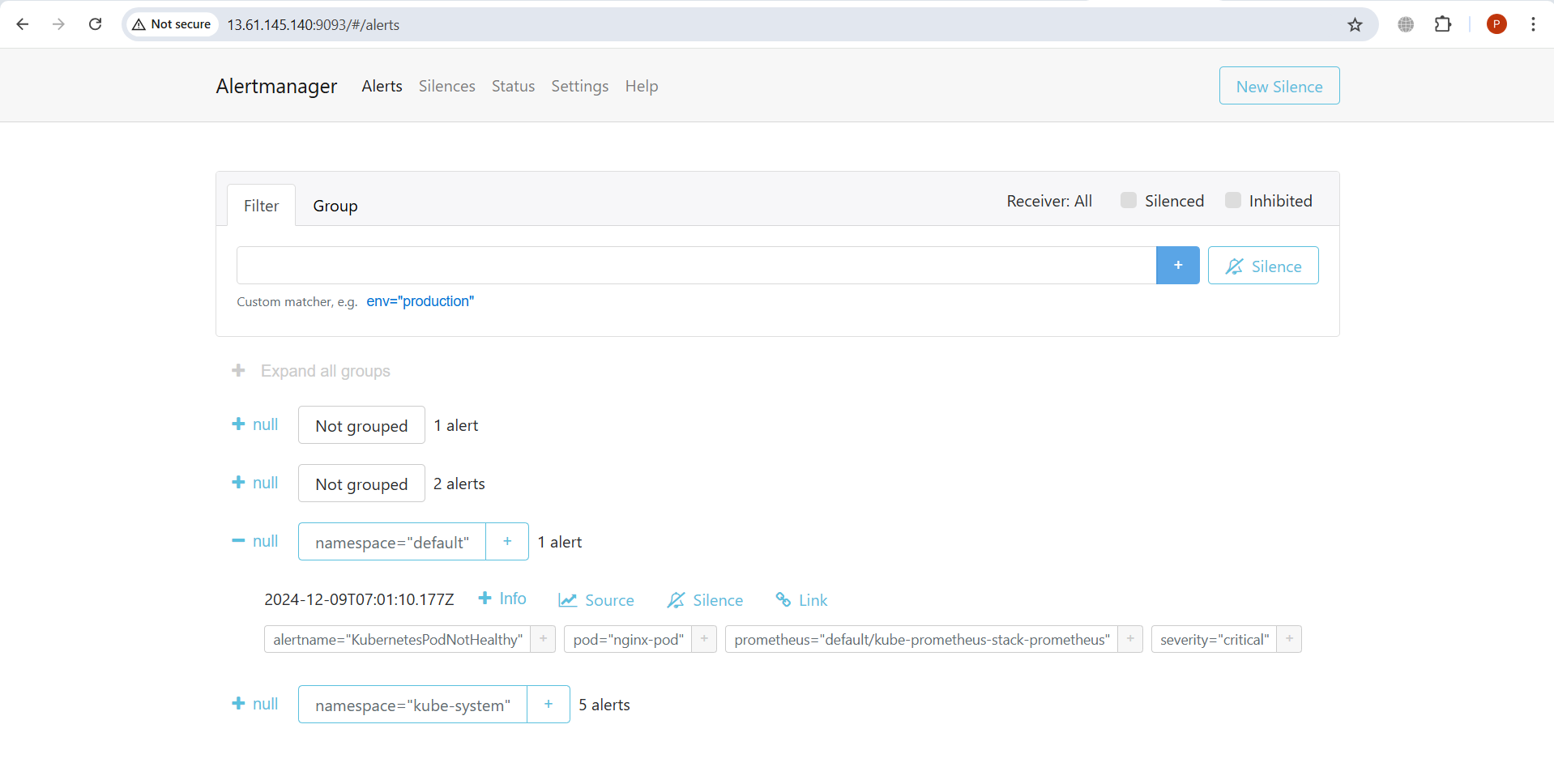Screen dimensions: 1554x784
Task: Click the env="production" example matcher link
Action: pos(420,301)
